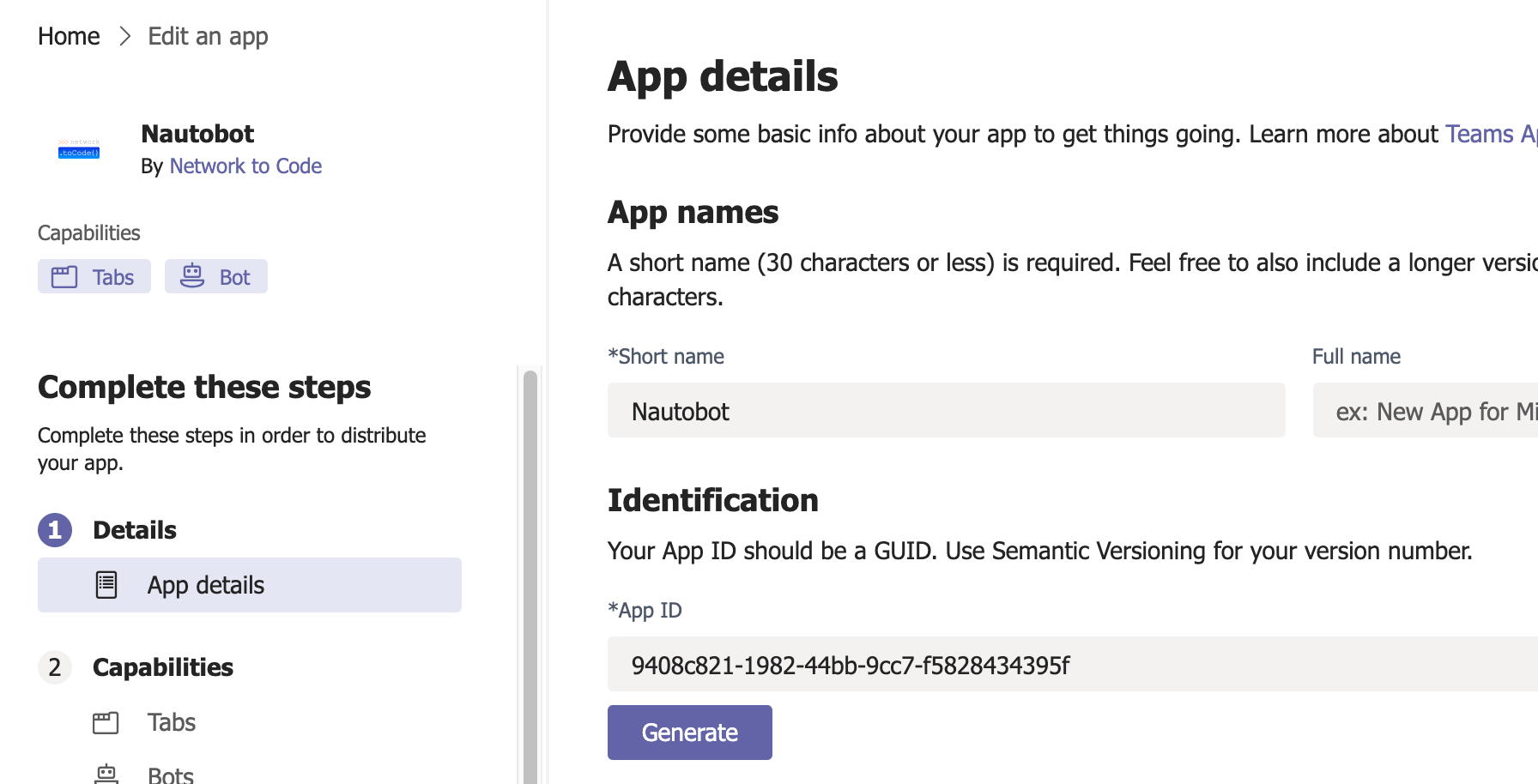1538x784 pixels.
Task: Click the Nautobot app logo
Action: pos(77,148)
